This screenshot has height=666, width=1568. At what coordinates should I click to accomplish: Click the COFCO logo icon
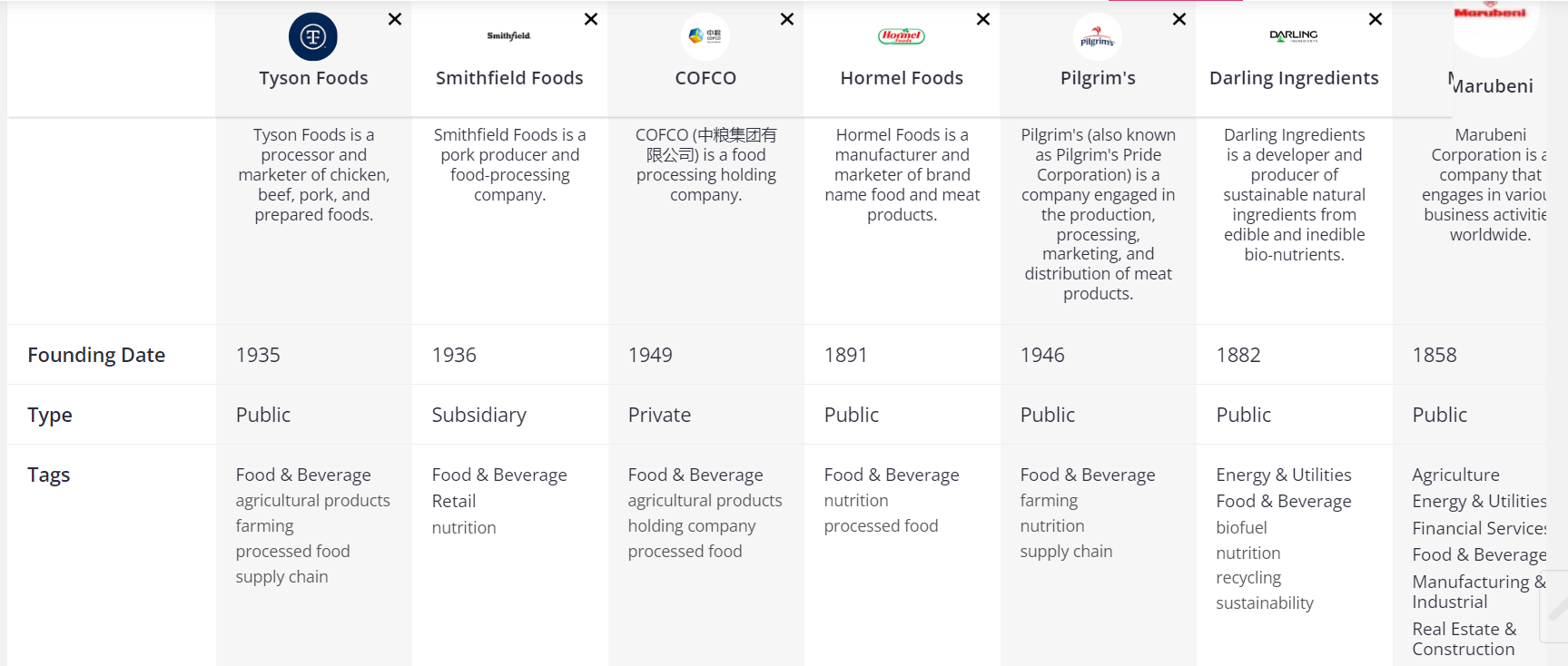(705, 36)
